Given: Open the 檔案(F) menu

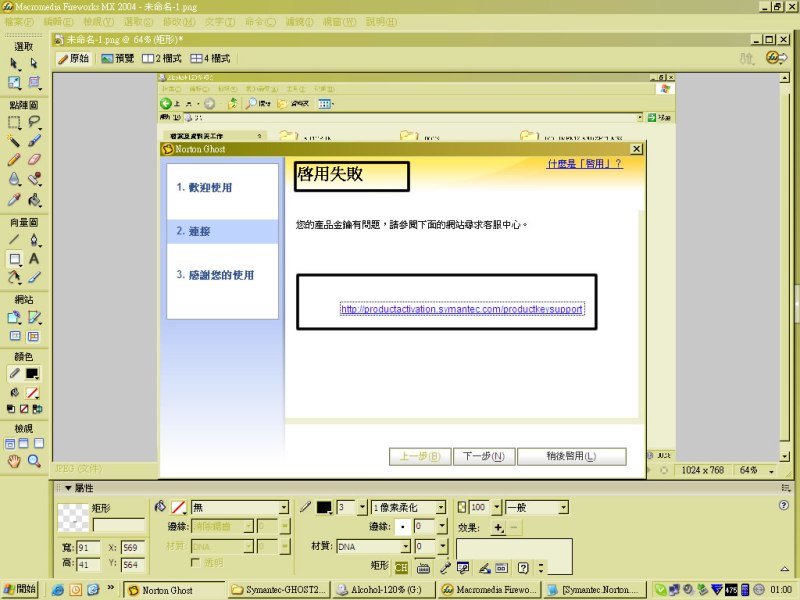Looking at the screenshot, I should [19, 22].
